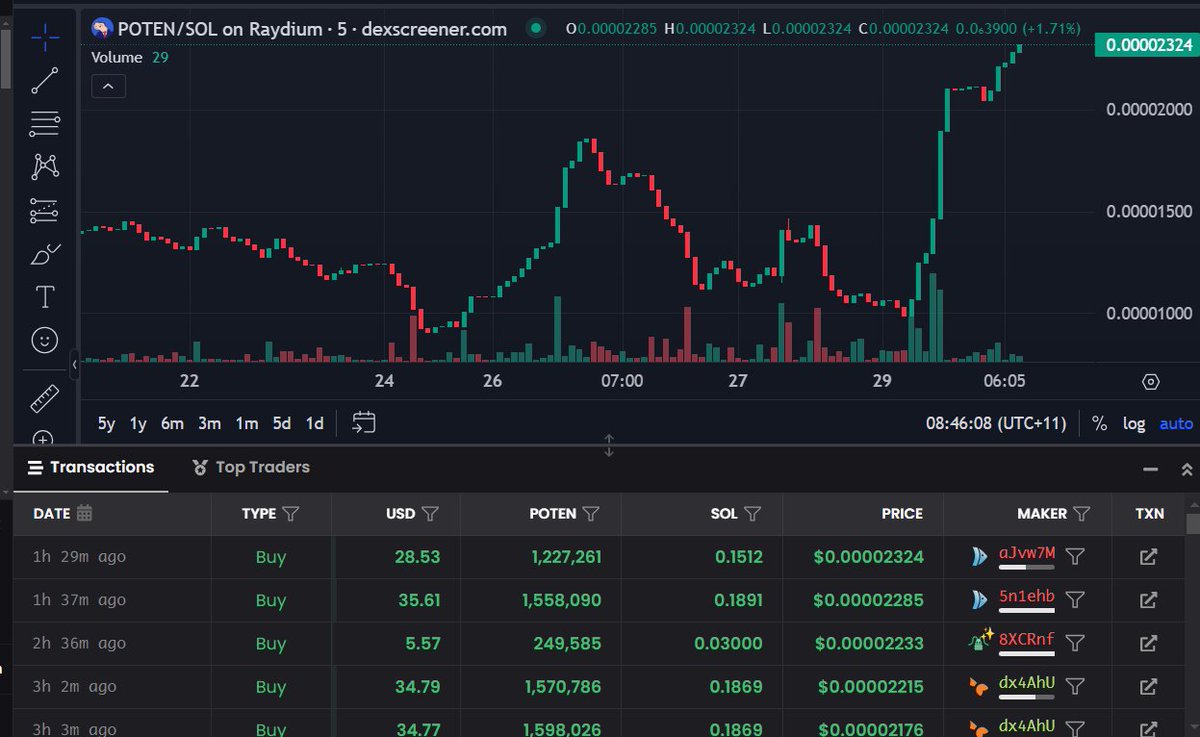1200x737 pixels.
Task: Click the POTEN/SOL on Raydium chart title
Action: (311, 28)
